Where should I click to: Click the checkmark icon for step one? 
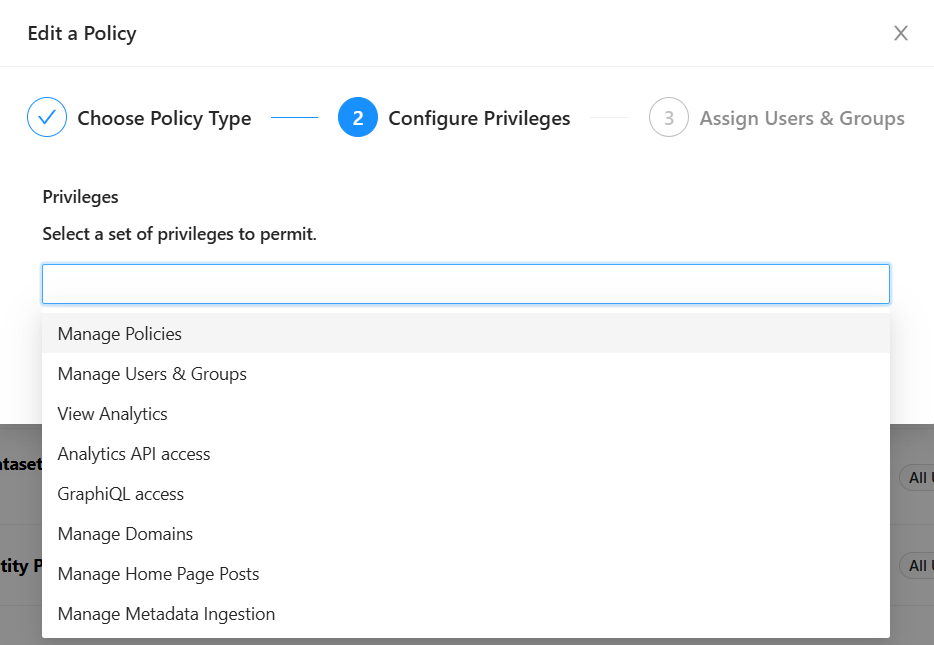pos(47,118)
